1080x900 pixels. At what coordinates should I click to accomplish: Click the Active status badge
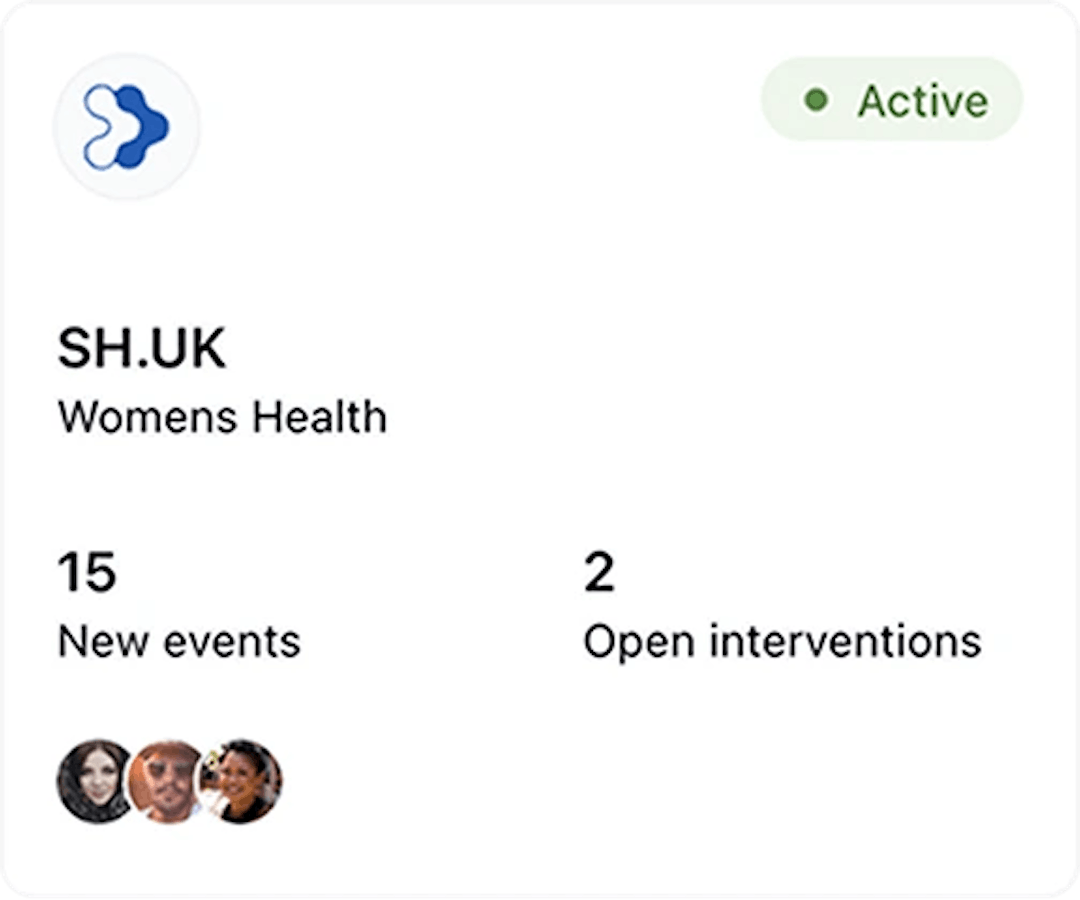click(892, 100)
